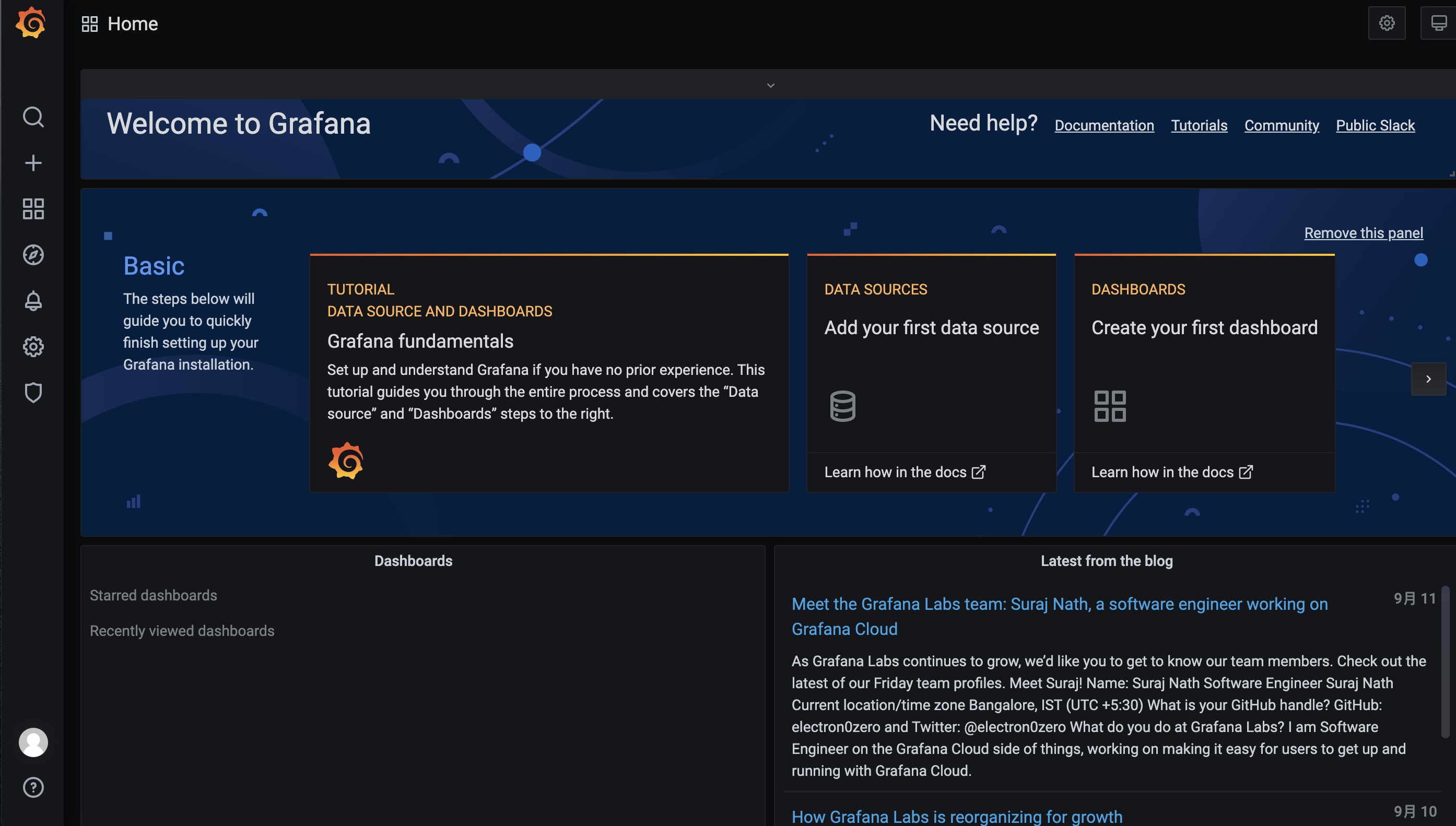1456x826 pixels.
Task: Click the user avatar icon
Action: pos(33,742)
